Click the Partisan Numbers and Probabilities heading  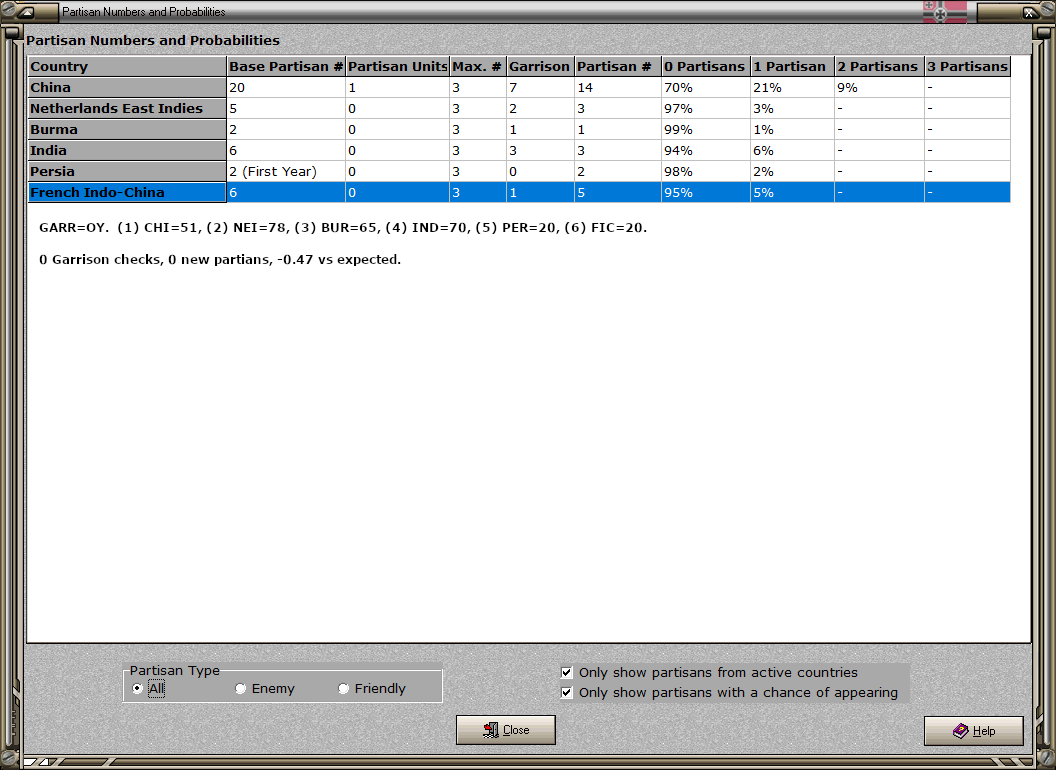pyautogui.click(x=153, y=40)
